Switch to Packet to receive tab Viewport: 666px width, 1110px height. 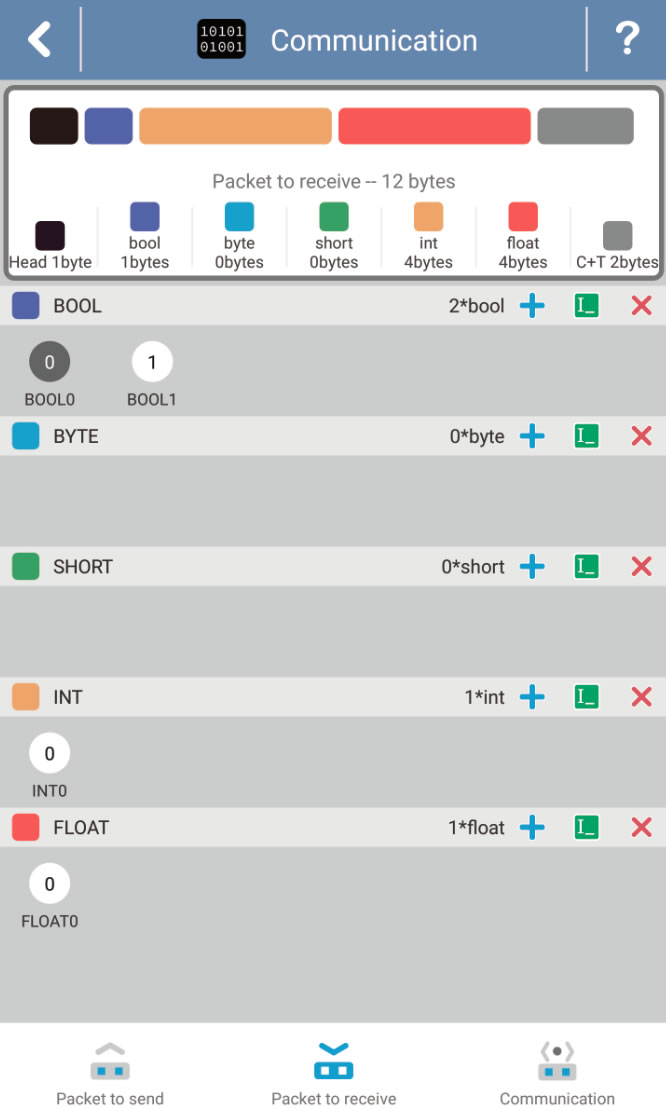tap(333, 1072)
